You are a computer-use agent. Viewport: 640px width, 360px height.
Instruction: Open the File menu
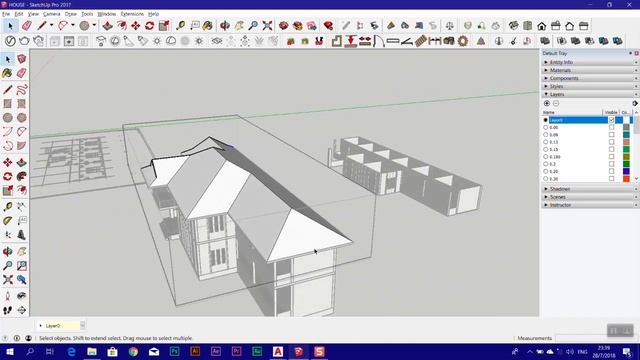(6, 14)
